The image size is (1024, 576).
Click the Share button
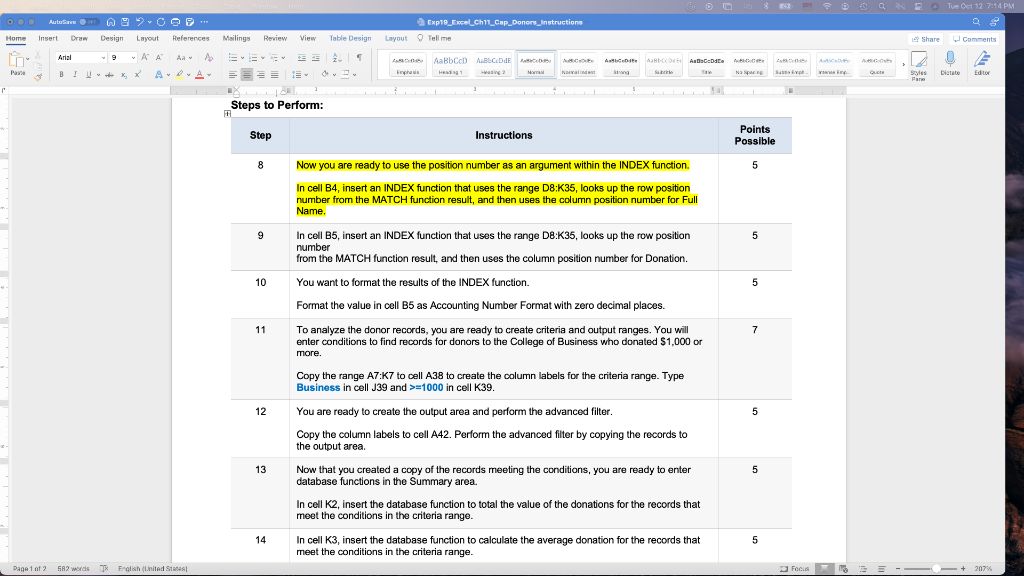click(x=925, y=38)
